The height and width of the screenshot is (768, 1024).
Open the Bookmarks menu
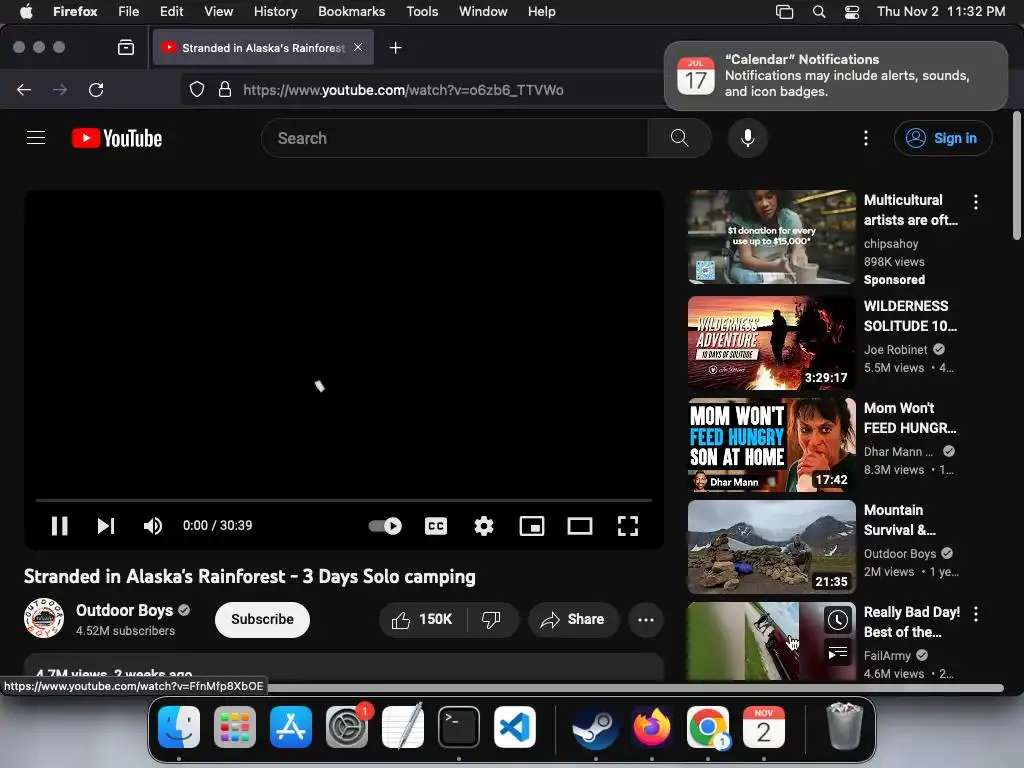tap(351, 11)
